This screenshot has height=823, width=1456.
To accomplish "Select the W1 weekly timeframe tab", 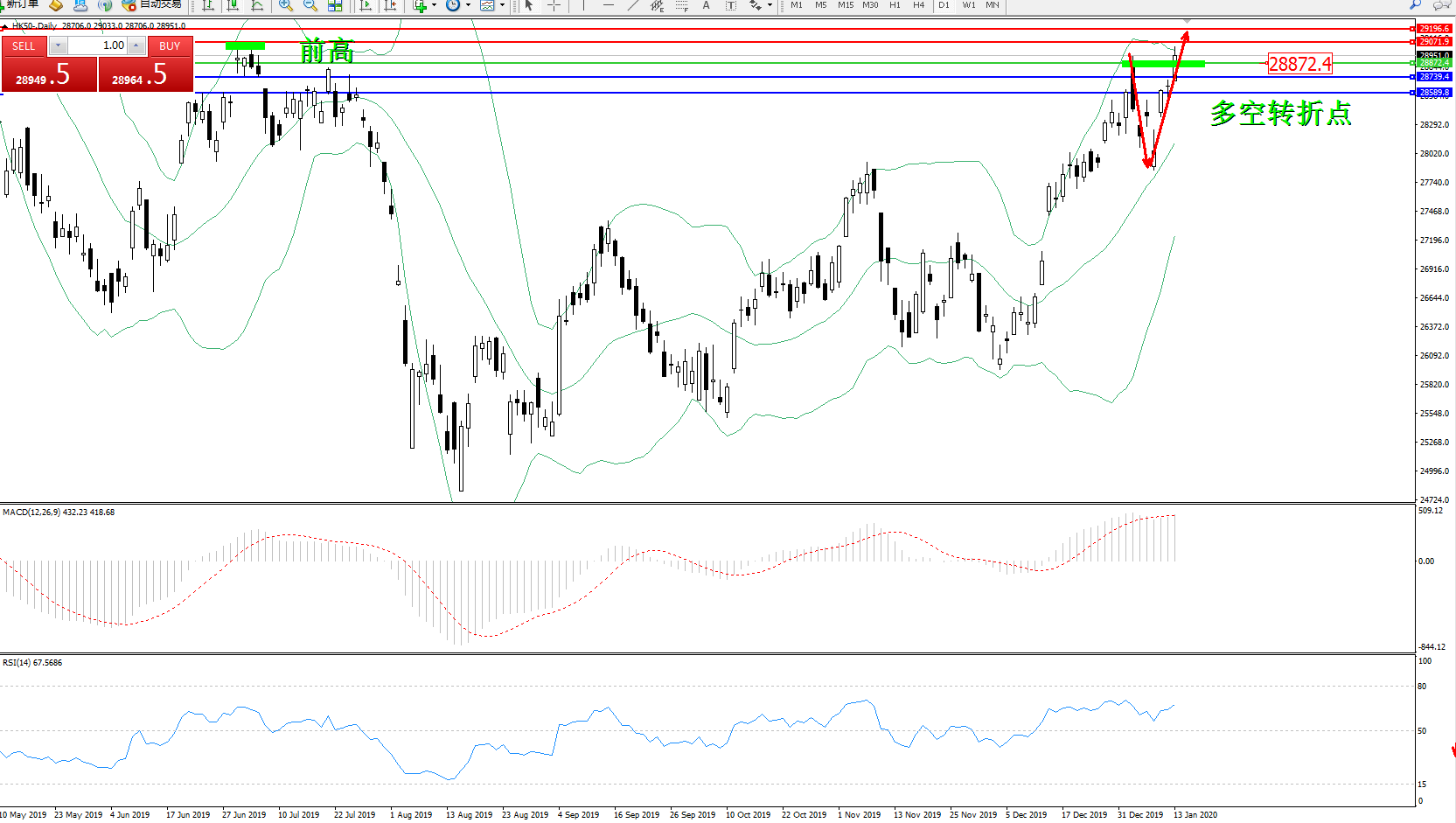I will (969, 5).
